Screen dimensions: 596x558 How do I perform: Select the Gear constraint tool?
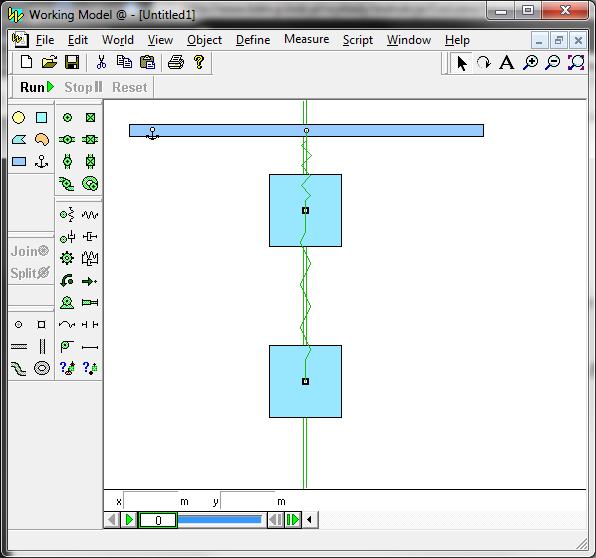click(67, 258)
